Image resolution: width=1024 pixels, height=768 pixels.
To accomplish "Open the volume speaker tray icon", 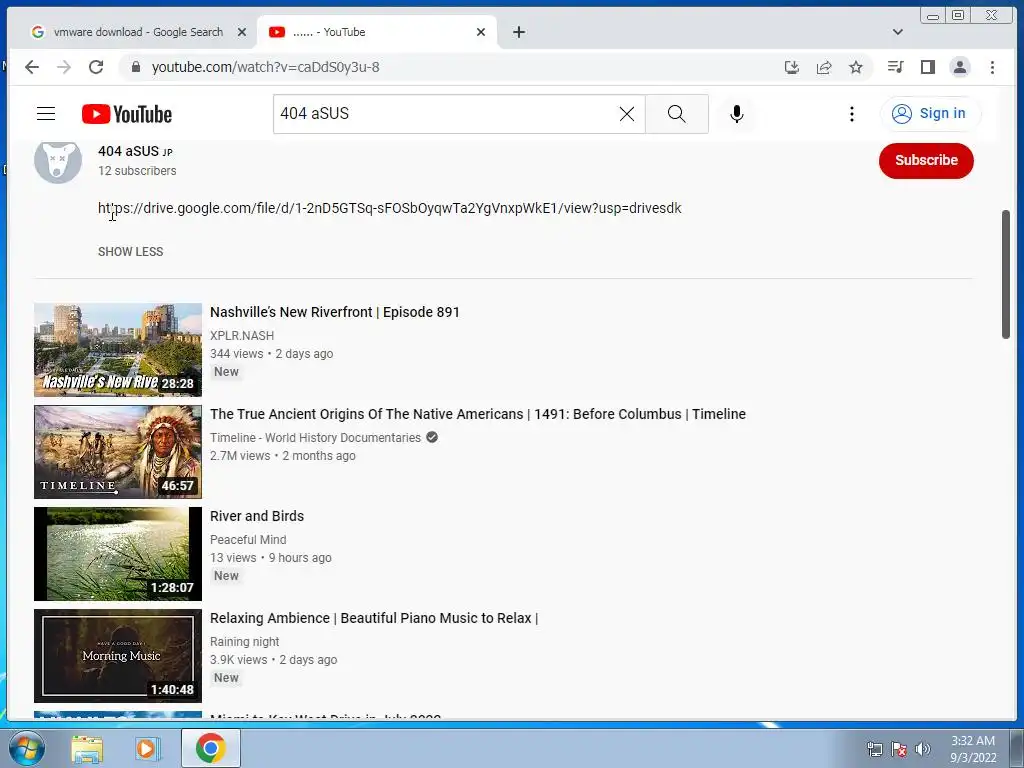I will click(x=923, y=749).
